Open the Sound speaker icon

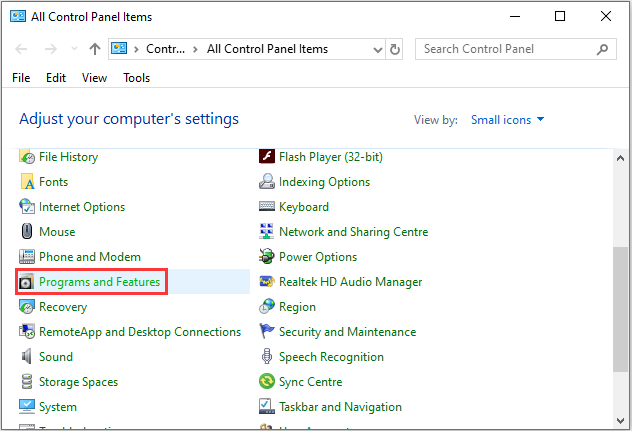click(x=27, y=357)
